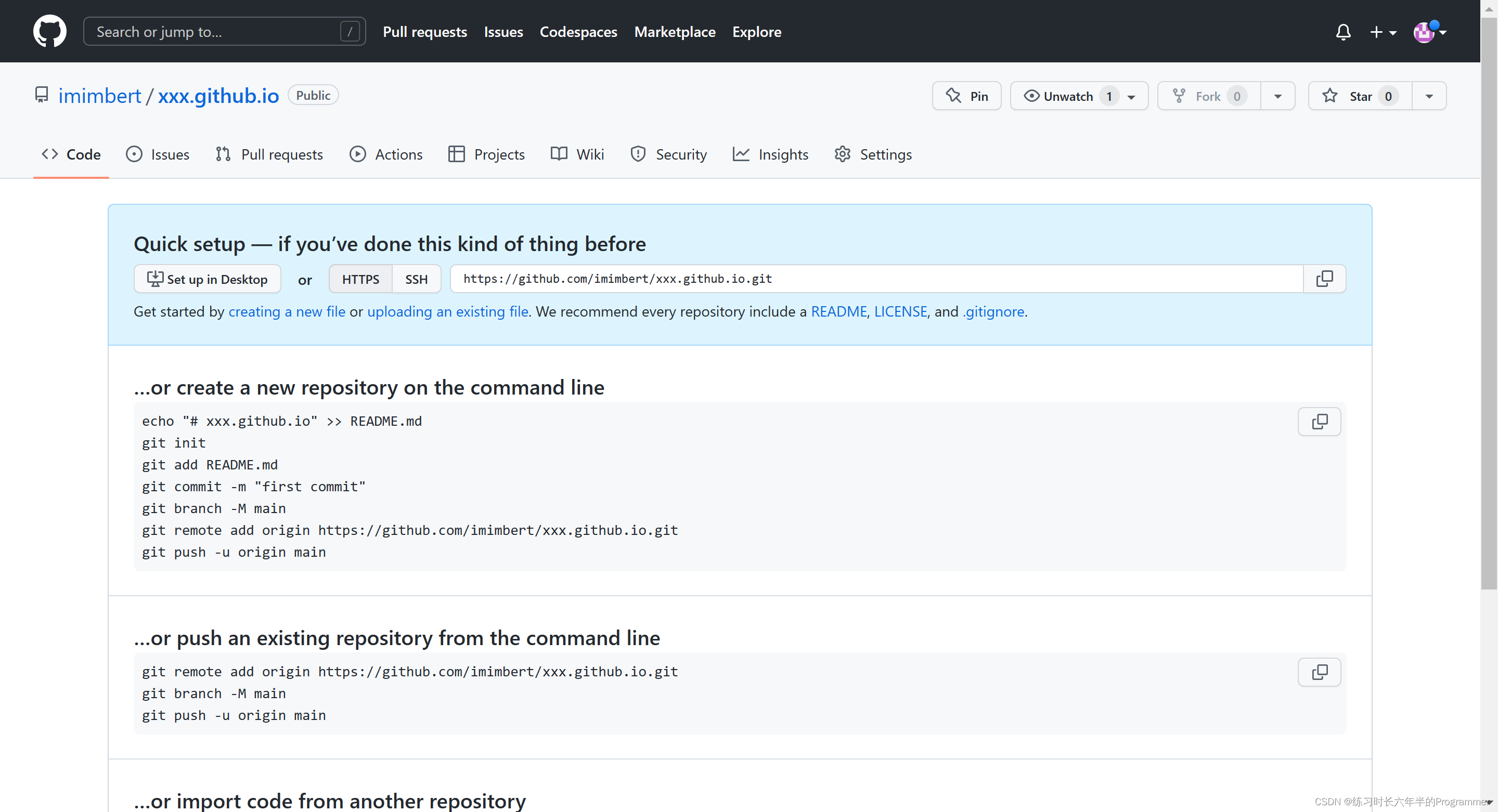1498x812 pixels.
Task: Copy the push existing repository commands
Action: tap(1319, 673)
